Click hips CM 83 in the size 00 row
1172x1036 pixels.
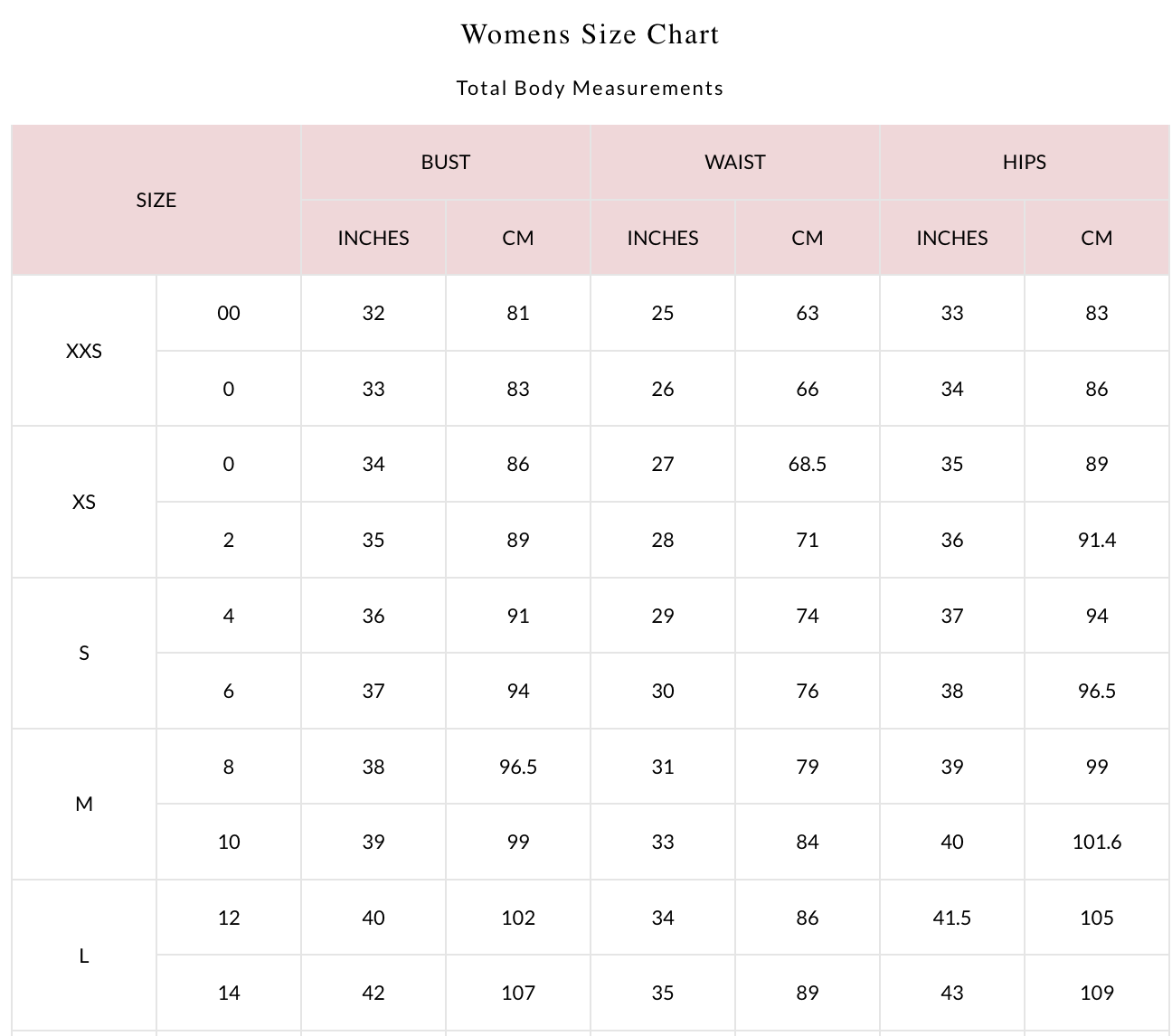(1097, 313)
